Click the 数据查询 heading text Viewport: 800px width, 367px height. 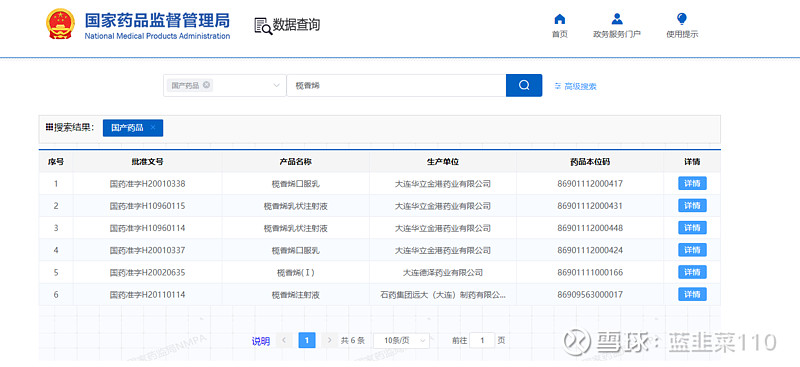(x=296, y=25)
